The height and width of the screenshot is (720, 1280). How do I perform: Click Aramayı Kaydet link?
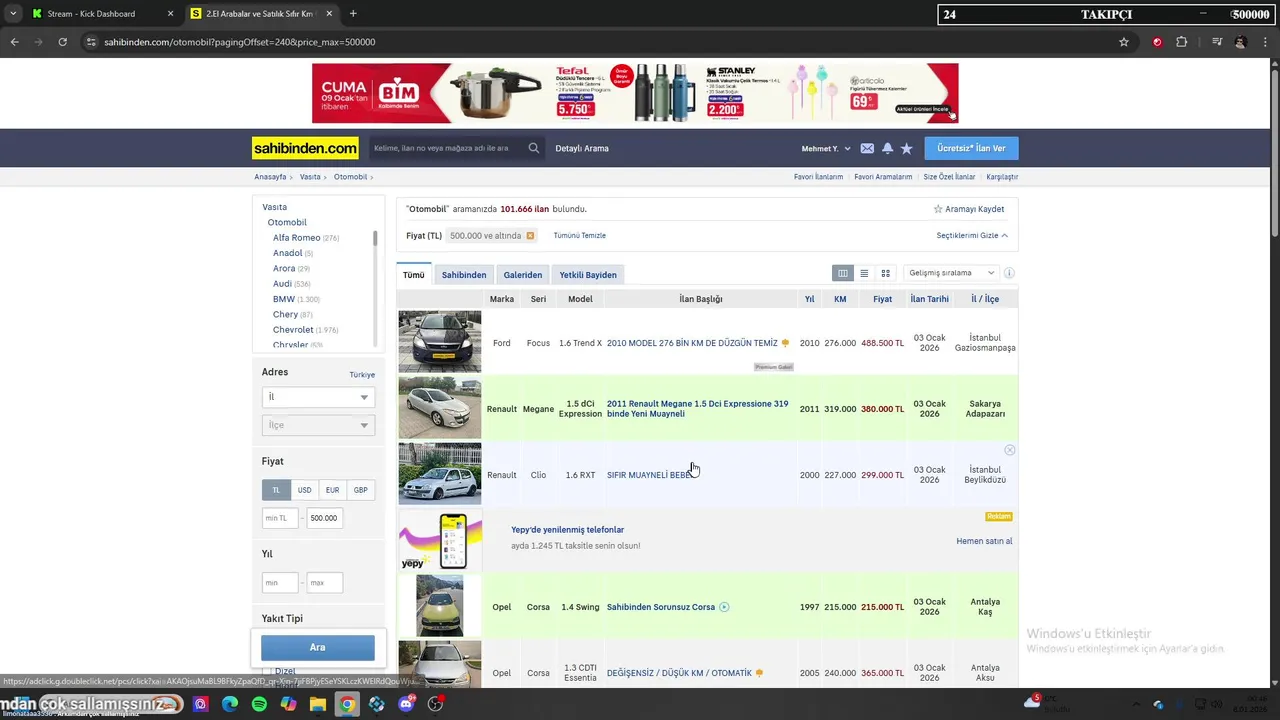(975, 209)
